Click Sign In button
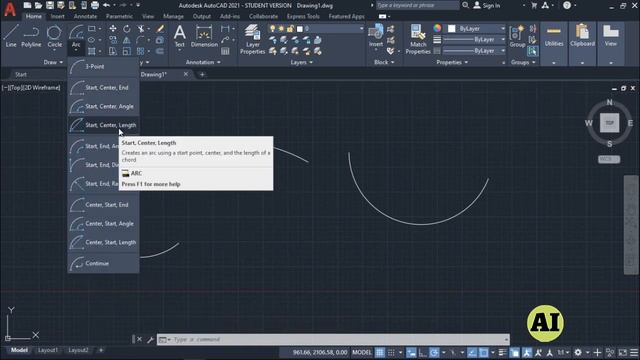The width and height of the screenshot is (640, 360). 487,5
